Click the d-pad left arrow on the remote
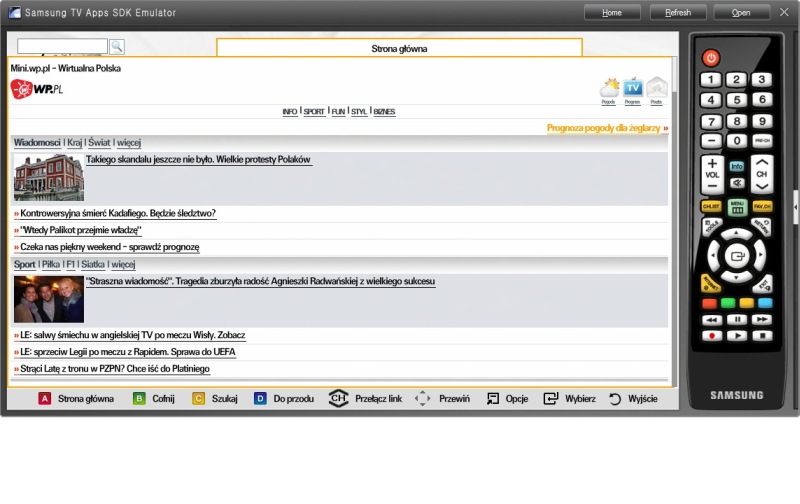800x504 pixels. pyautogui.click(x=713, y=255)
